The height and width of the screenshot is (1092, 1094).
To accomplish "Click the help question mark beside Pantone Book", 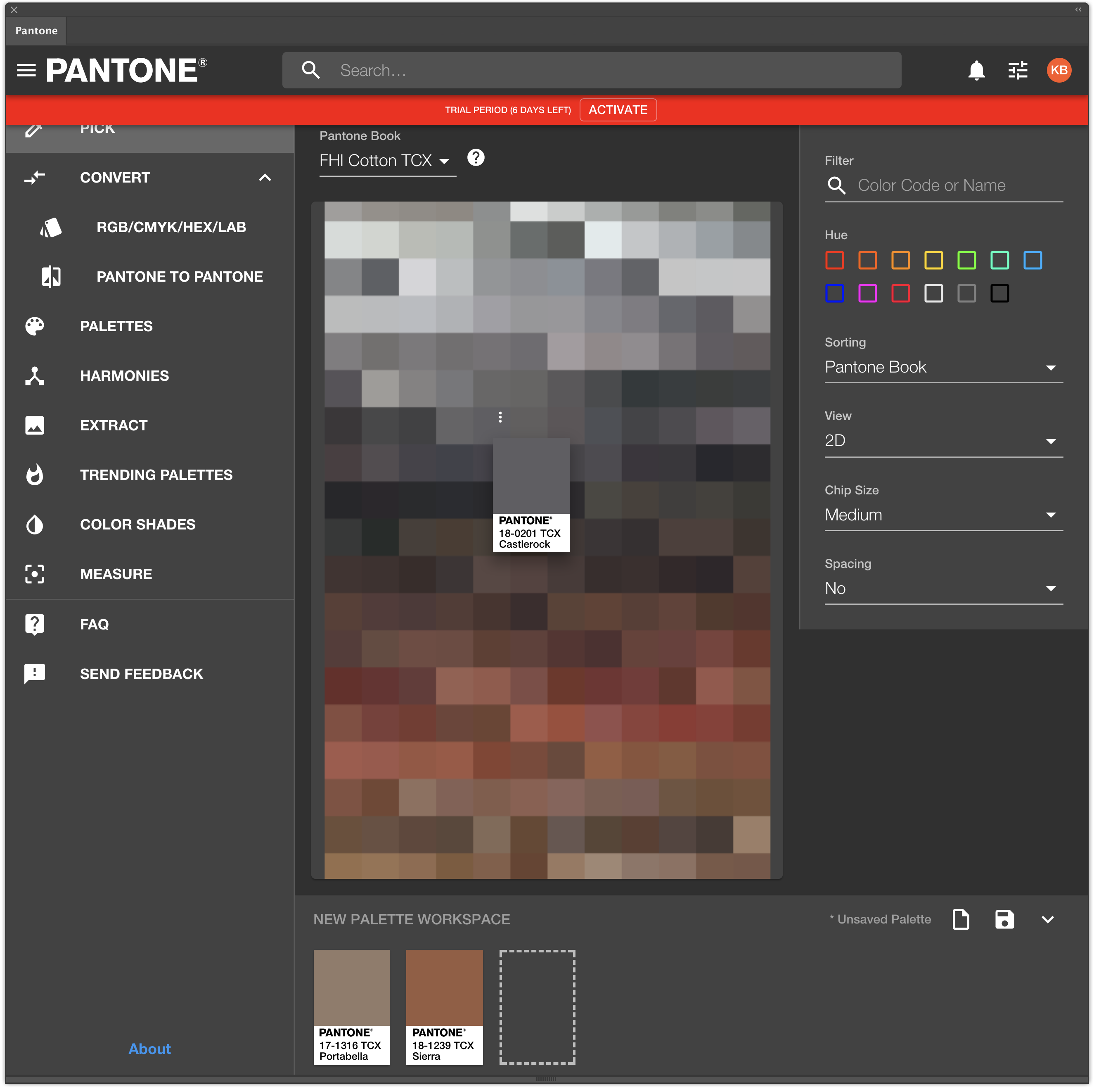I will coord(476,157).
